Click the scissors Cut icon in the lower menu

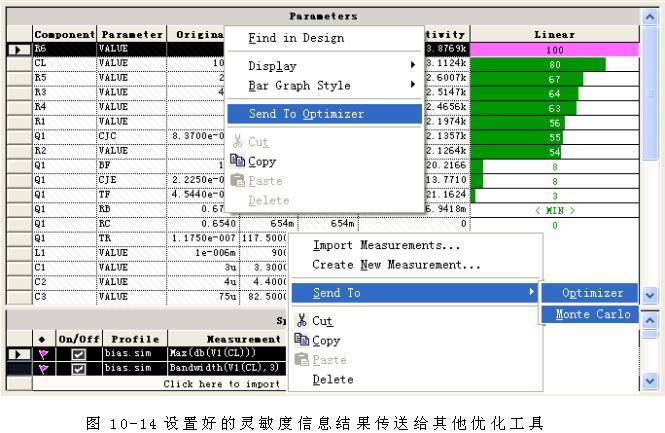pyautogui.click(x=301, y=321)
